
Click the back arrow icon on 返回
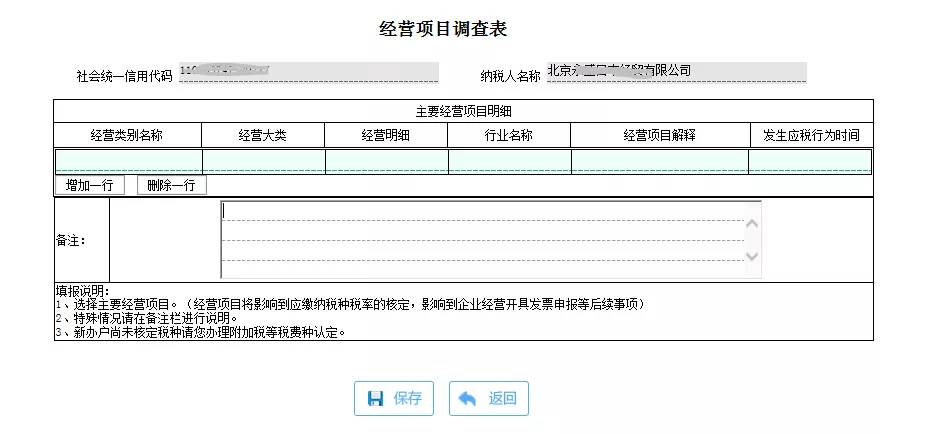click(467, 399)
